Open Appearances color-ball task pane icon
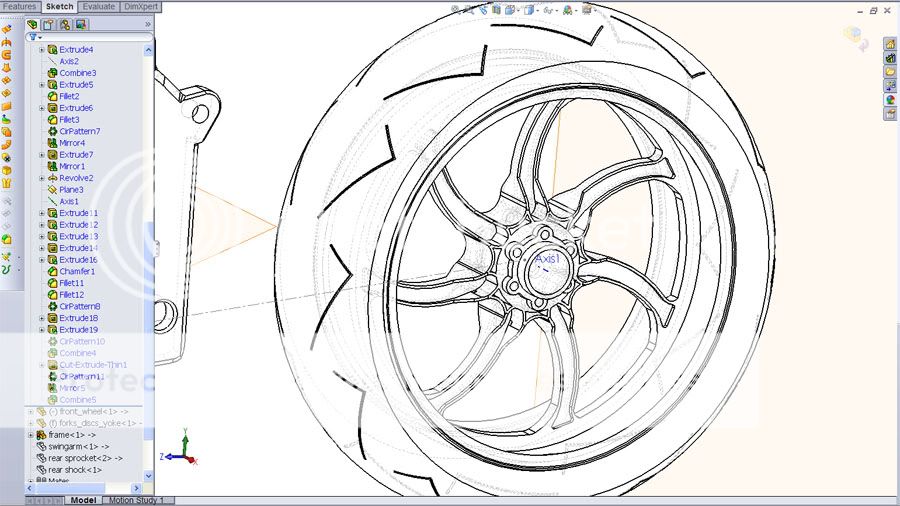The image size is (900, 506). [x=890, y=100]
